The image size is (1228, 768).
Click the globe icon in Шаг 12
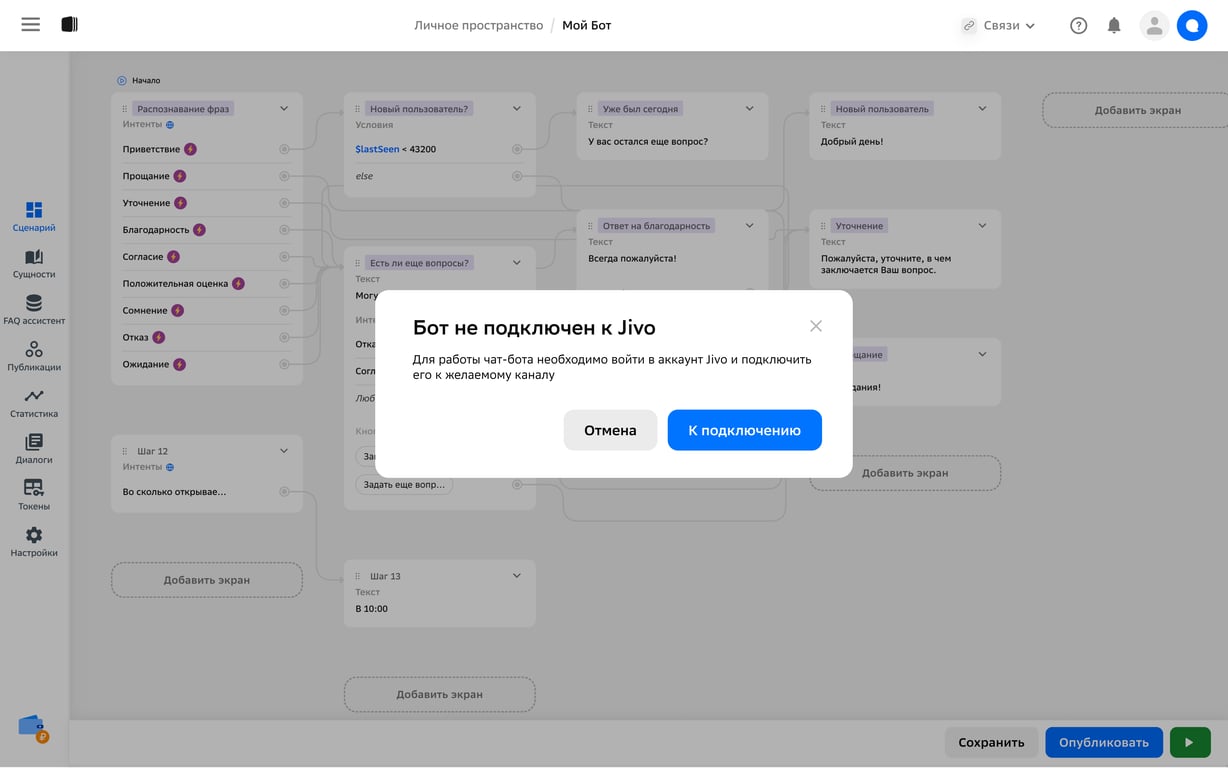(x=170, y=467)
